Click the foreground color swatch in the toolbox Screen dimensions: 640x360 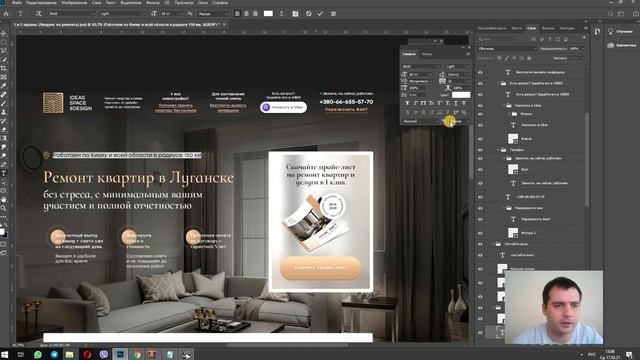[2, 231]
